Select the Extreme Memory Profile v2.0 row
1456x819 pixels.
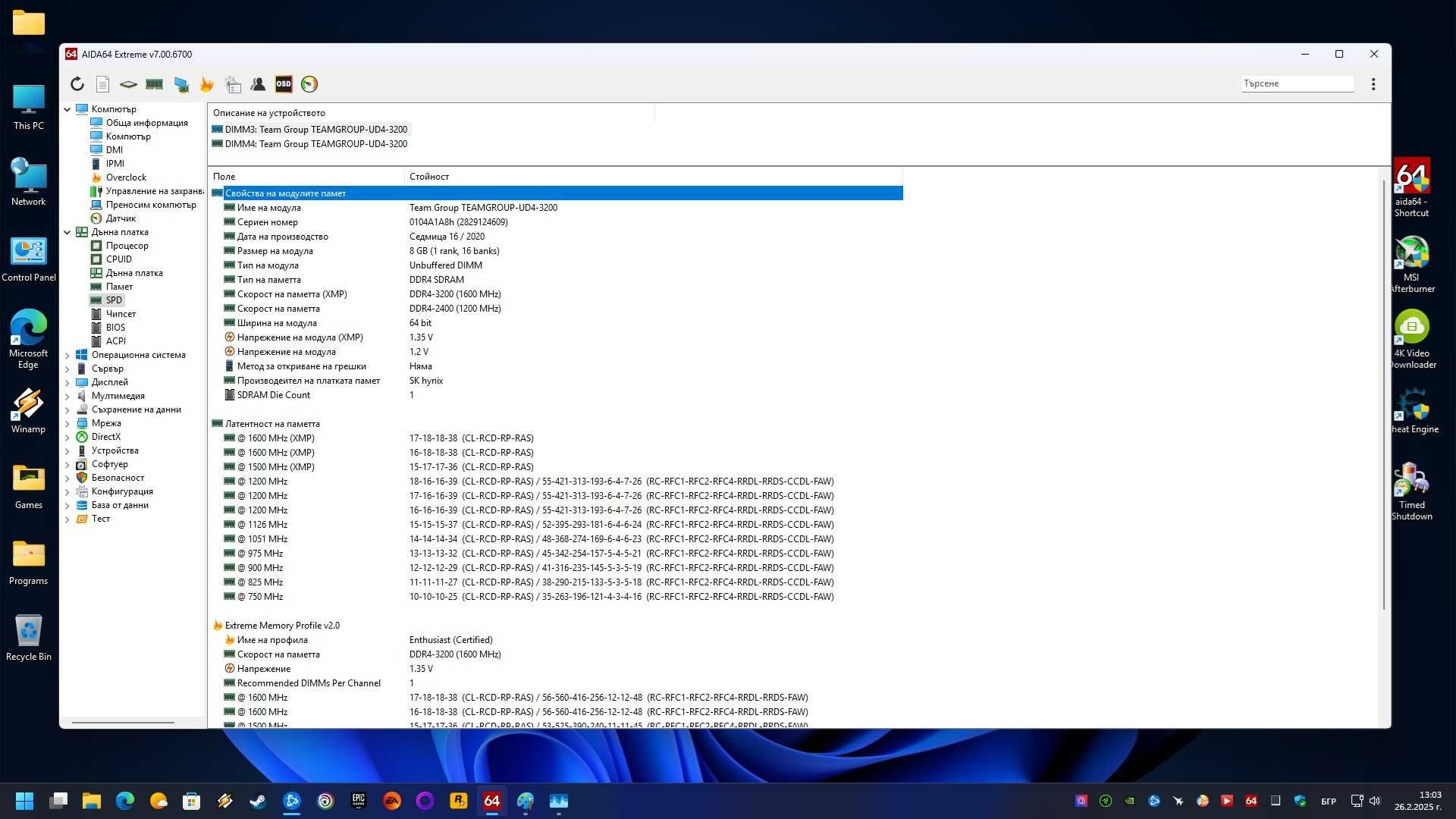[x=557, y=626]
